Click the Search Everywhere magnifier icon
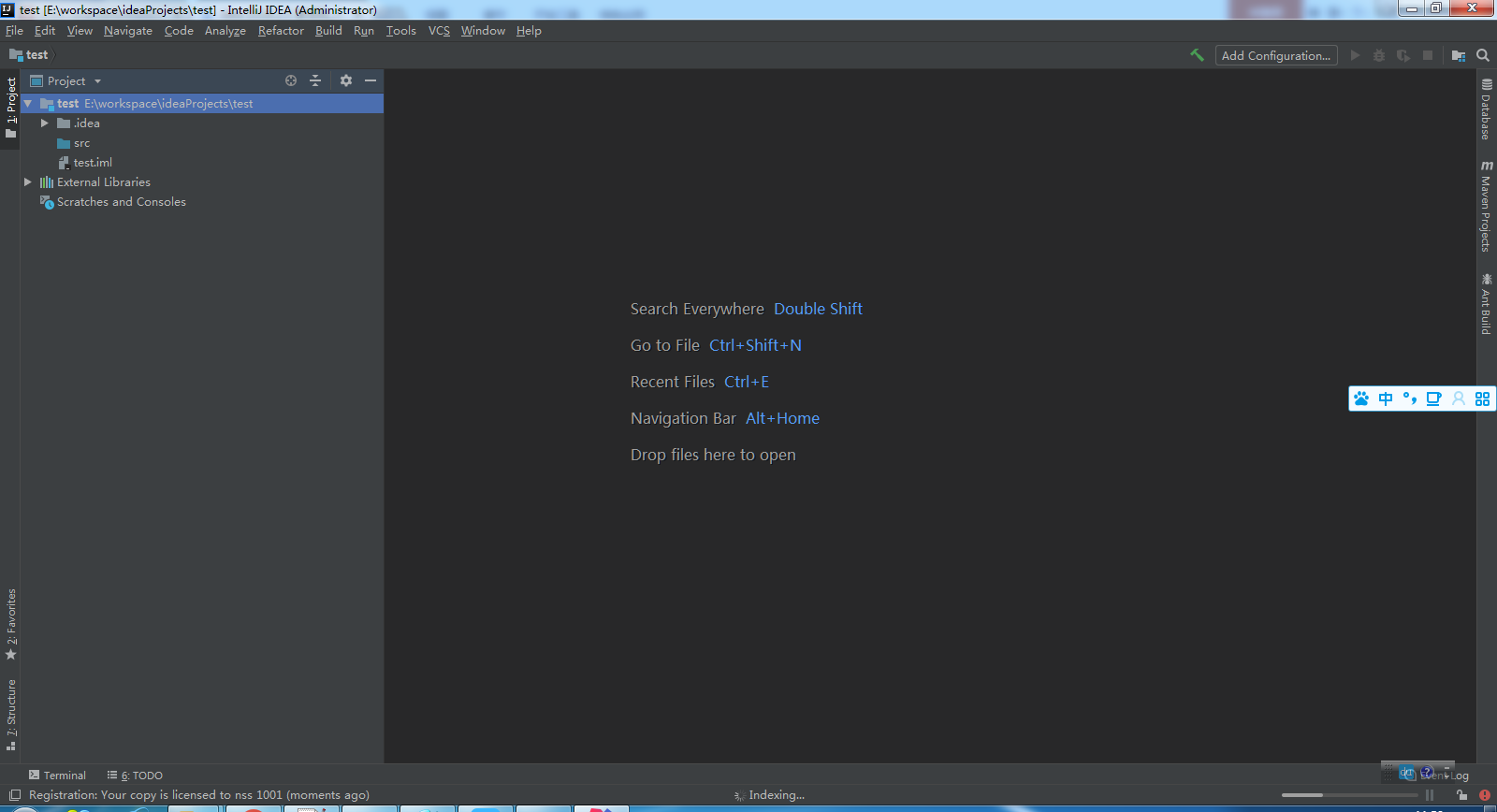The width and height of the screenshot is (1497, 812). tap(1483, 55)
